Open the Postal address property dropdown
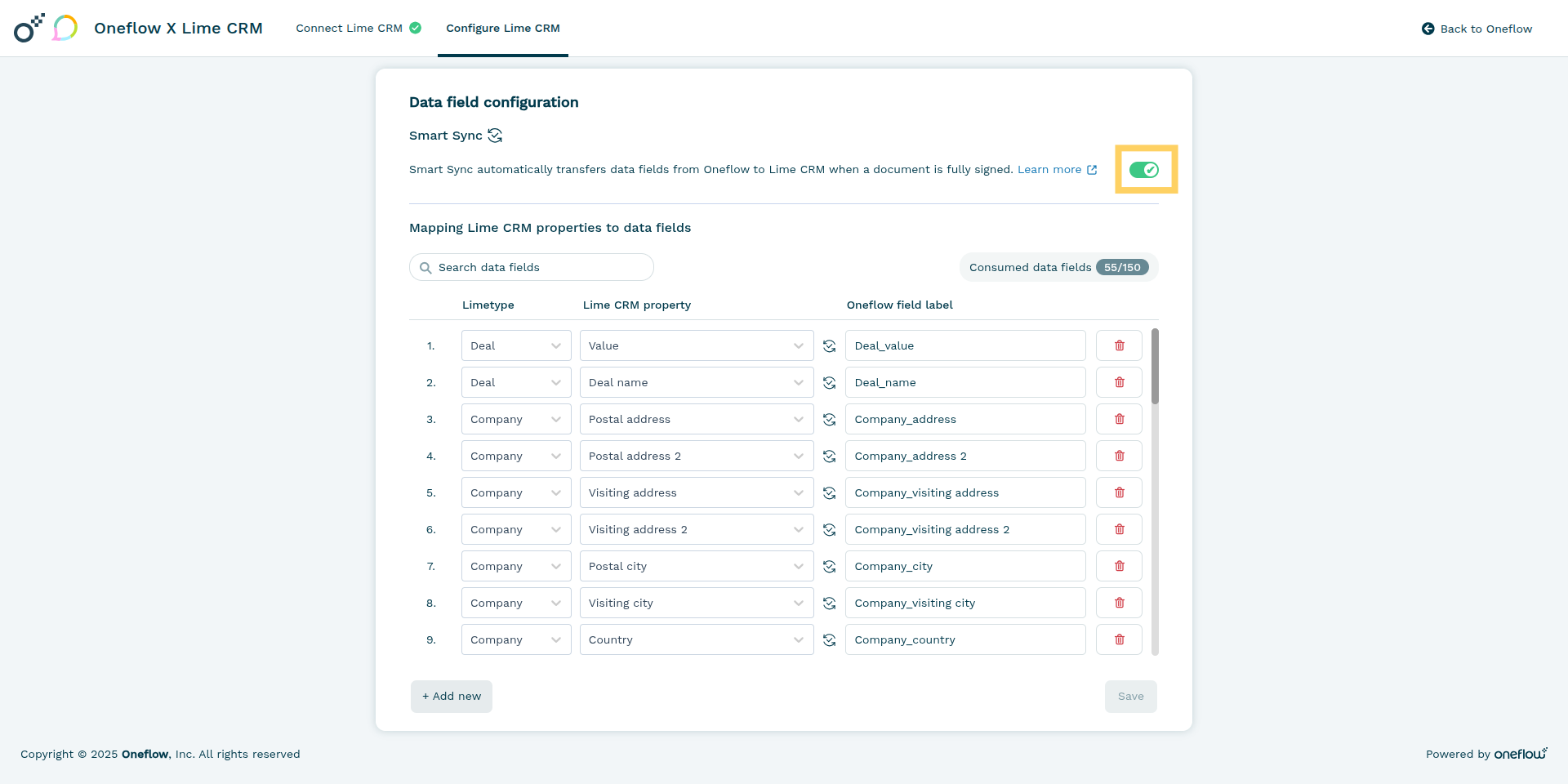The width and height of the screenshot is (1568, 784). point(697,419)
